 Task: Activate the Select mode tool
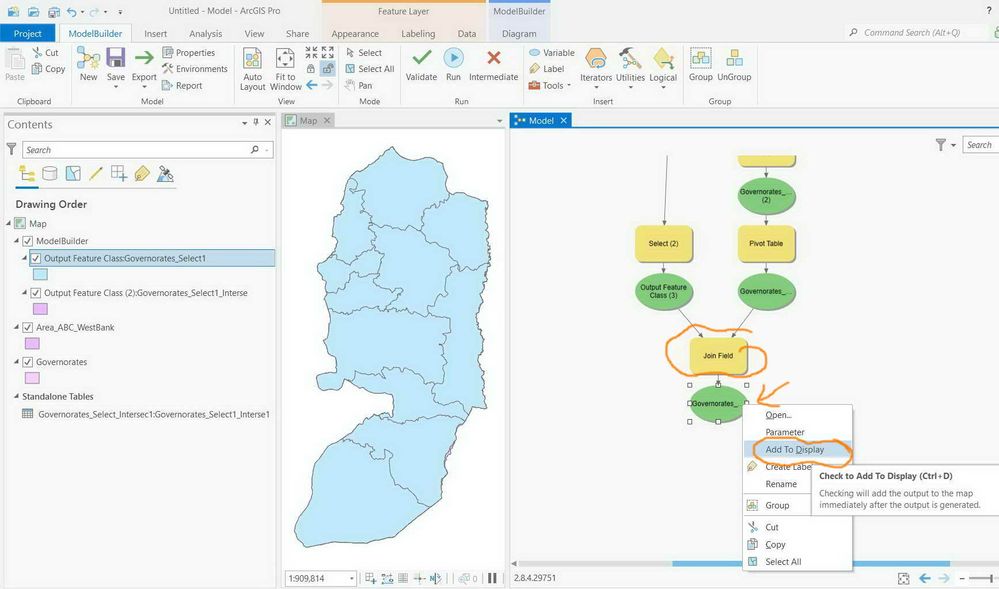coord(364,53)
